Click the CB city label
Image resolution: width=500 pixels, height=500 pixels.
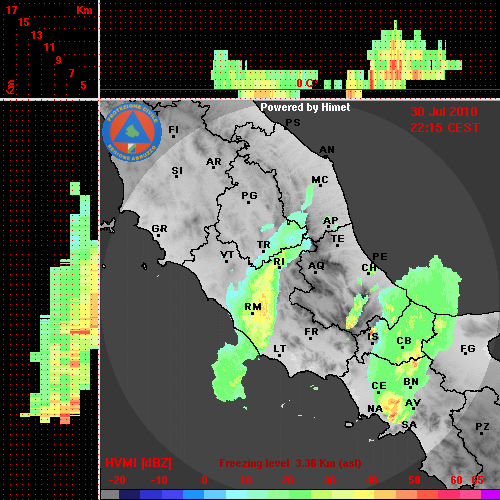pos(404,341)
